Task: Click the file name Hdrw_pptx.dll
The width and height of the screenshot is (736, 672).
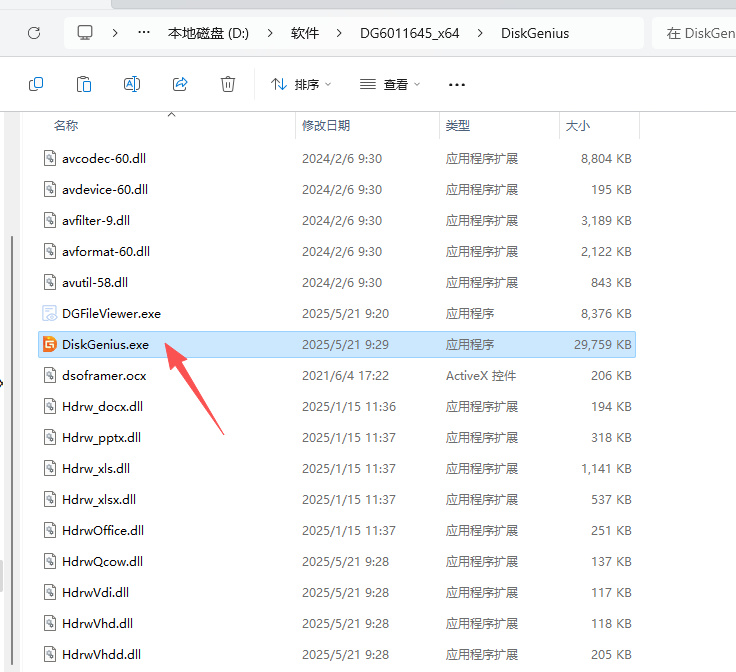Action: [101, 437]
